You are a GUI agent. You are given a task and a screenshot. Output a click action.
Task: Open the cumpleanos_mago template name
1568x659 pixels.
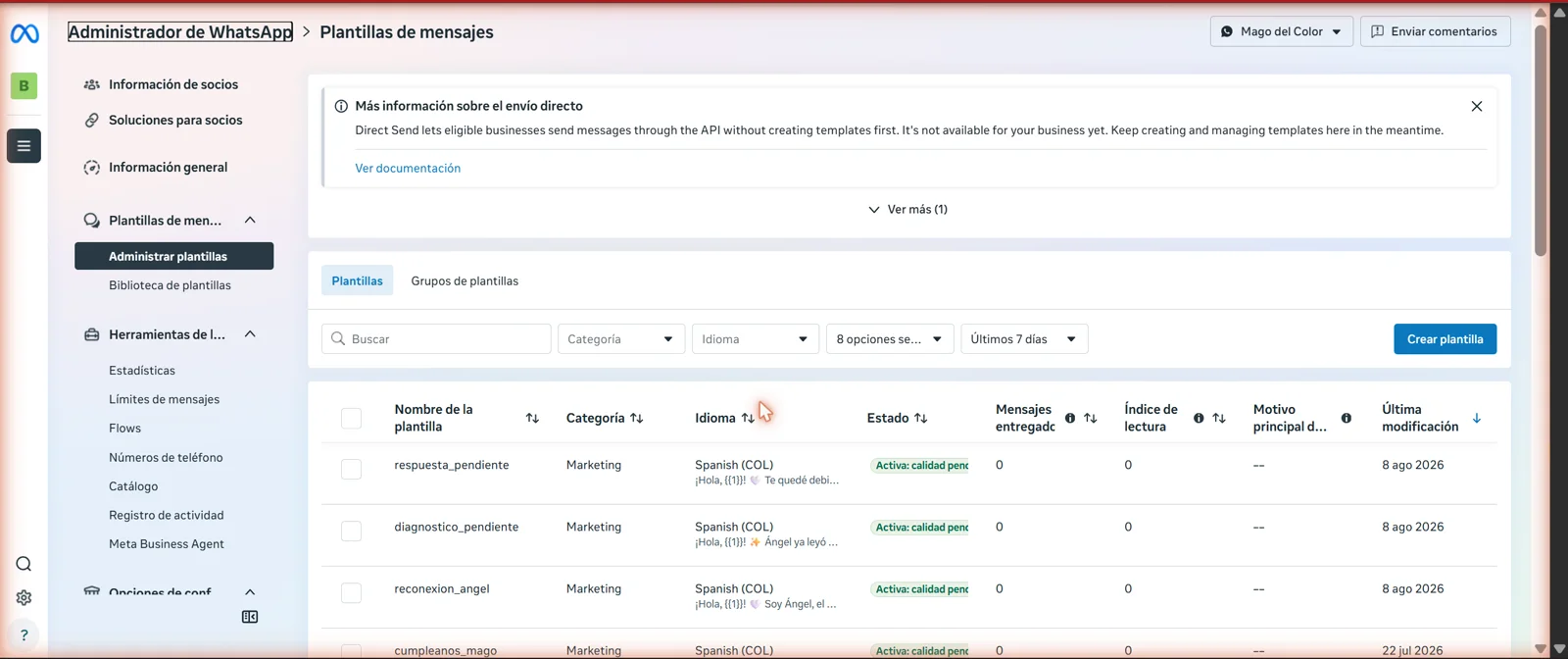pos(446,650)
